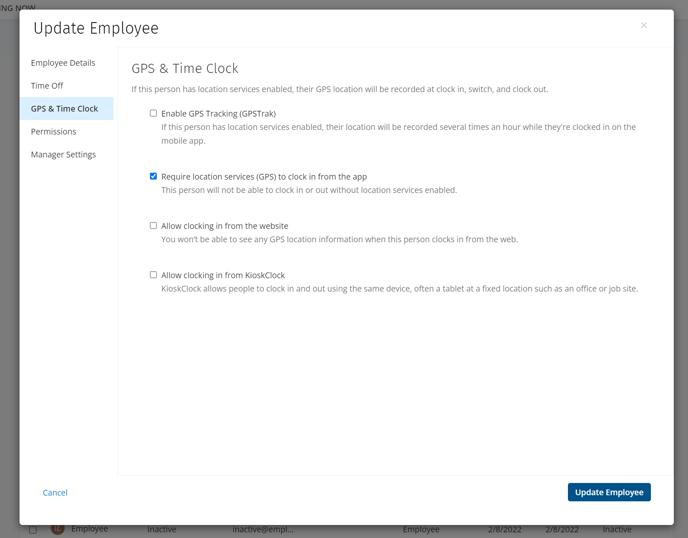Click the Update Employee dialog title
The width and height of the screenshot is (688, 538).
pos(96,28)
